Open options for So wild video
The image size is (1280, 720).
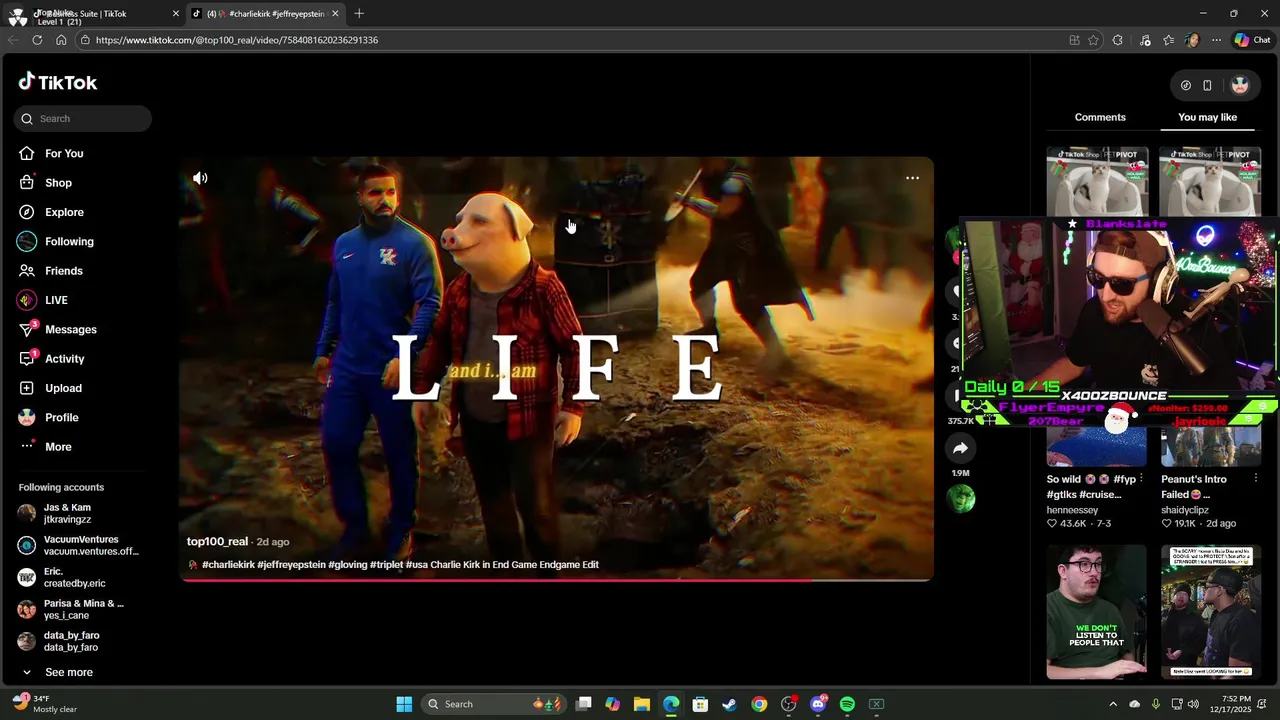1141,479
